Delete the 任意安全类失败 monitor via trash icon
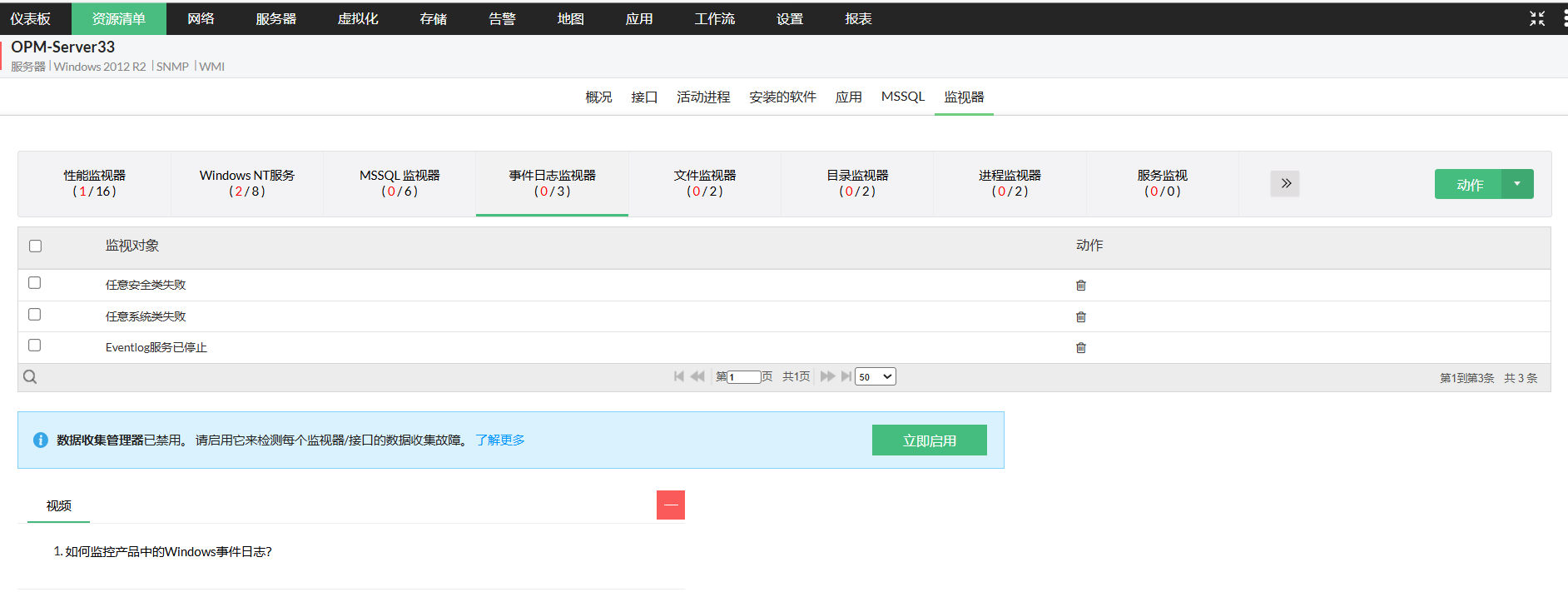The height and width of the screenshot is (592, 1568). tap(1080, 286)
